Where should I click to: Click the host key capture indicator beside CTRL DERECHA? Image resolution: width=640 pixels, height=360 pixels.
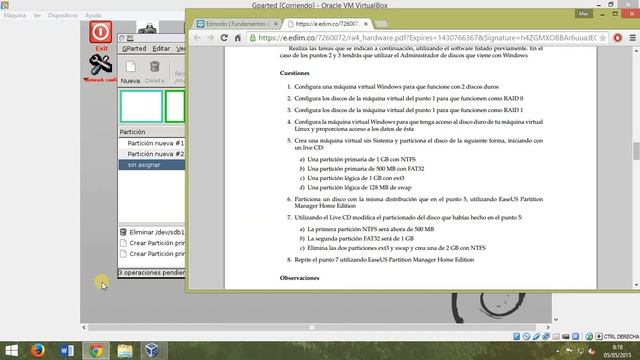point(599,336)
